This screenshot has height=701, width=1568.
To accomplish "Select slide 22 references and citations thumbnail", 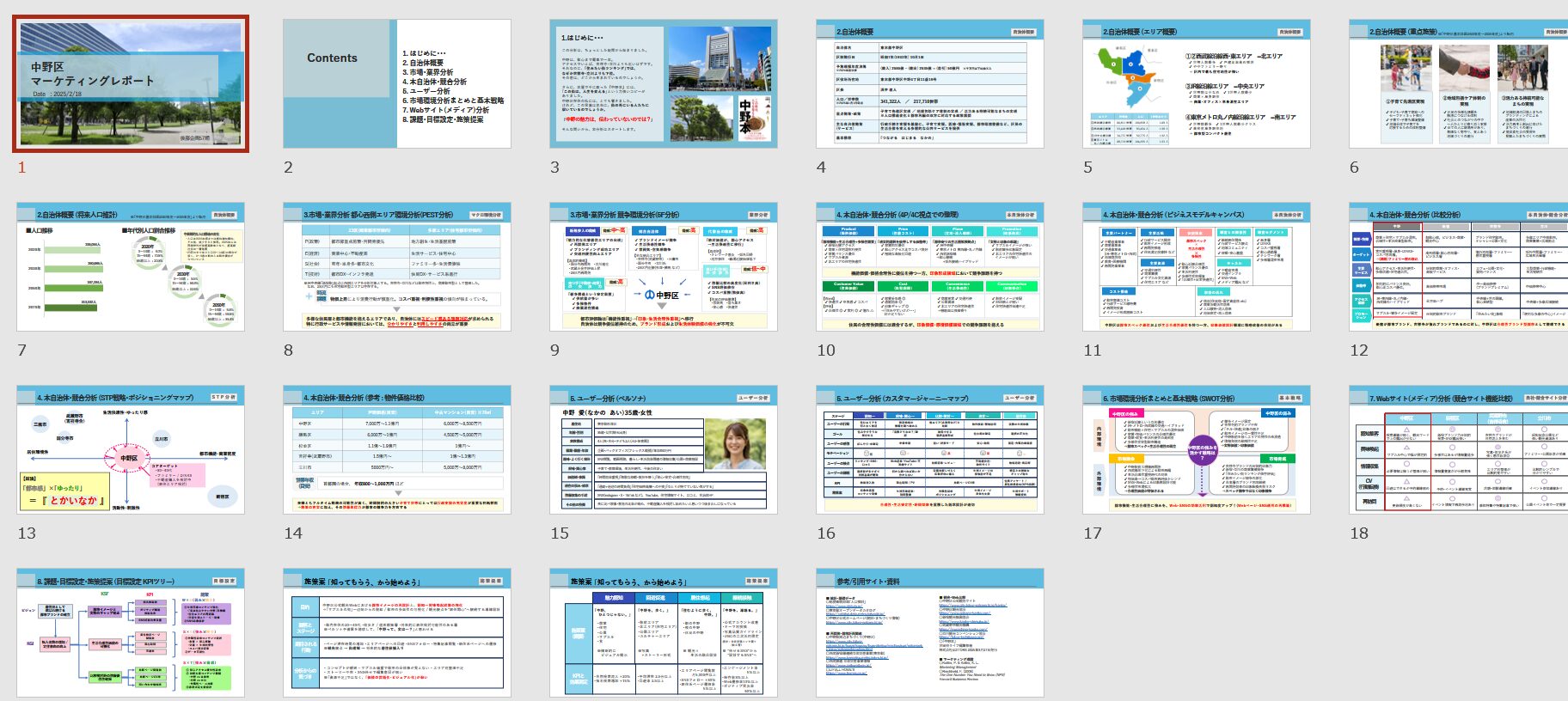I will coord(930,633).
